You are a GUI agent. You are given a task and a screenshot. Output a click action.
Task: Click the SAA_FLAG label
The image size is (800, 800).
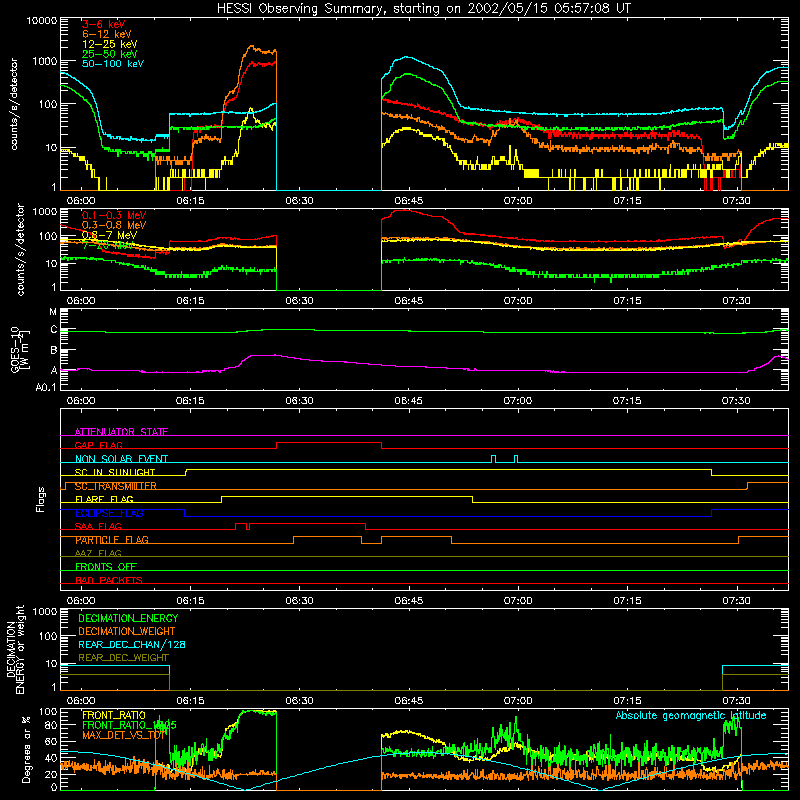coord(98,526)
